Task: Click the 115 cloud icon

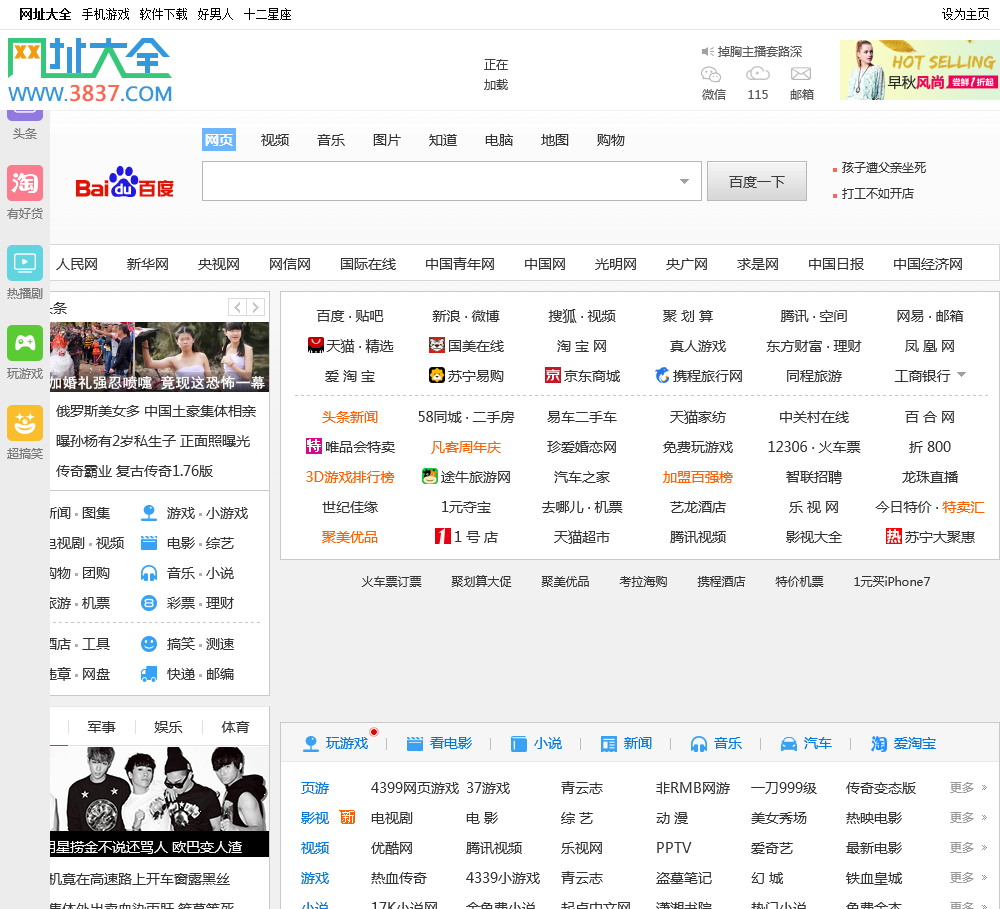Action: click(x=757, y=74)
